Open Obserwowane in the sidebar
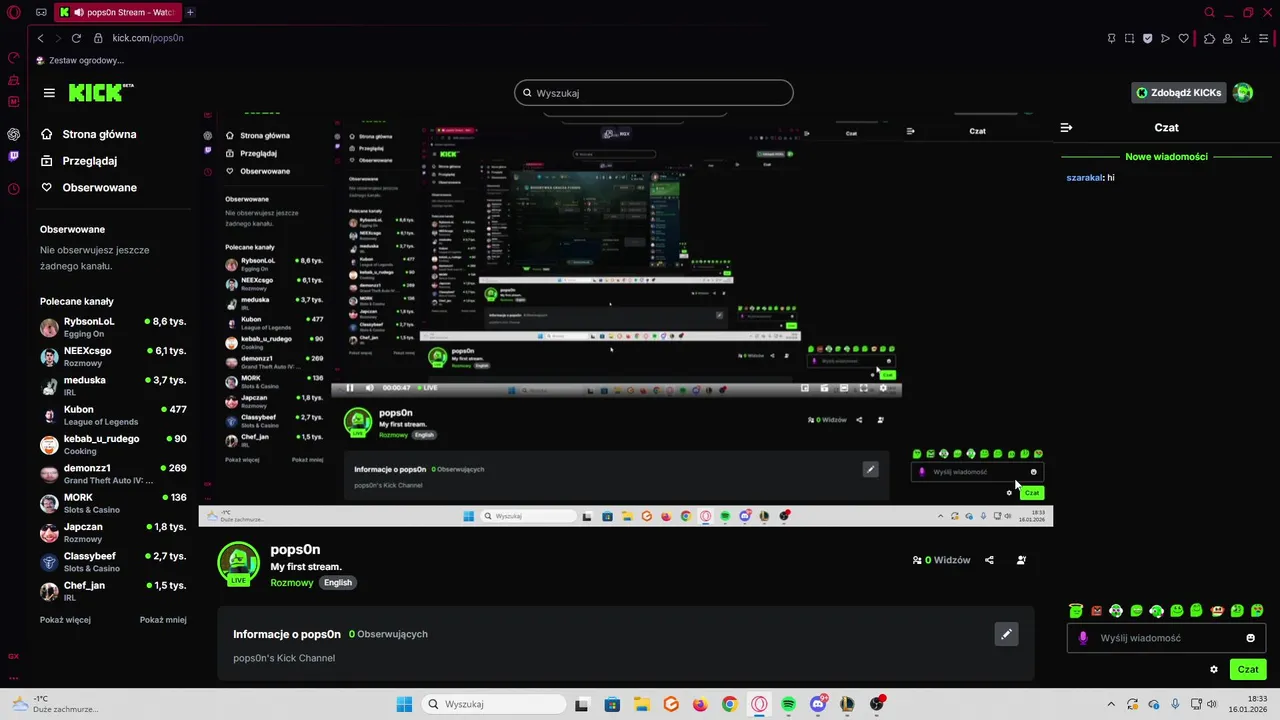 tap(88, 188)
